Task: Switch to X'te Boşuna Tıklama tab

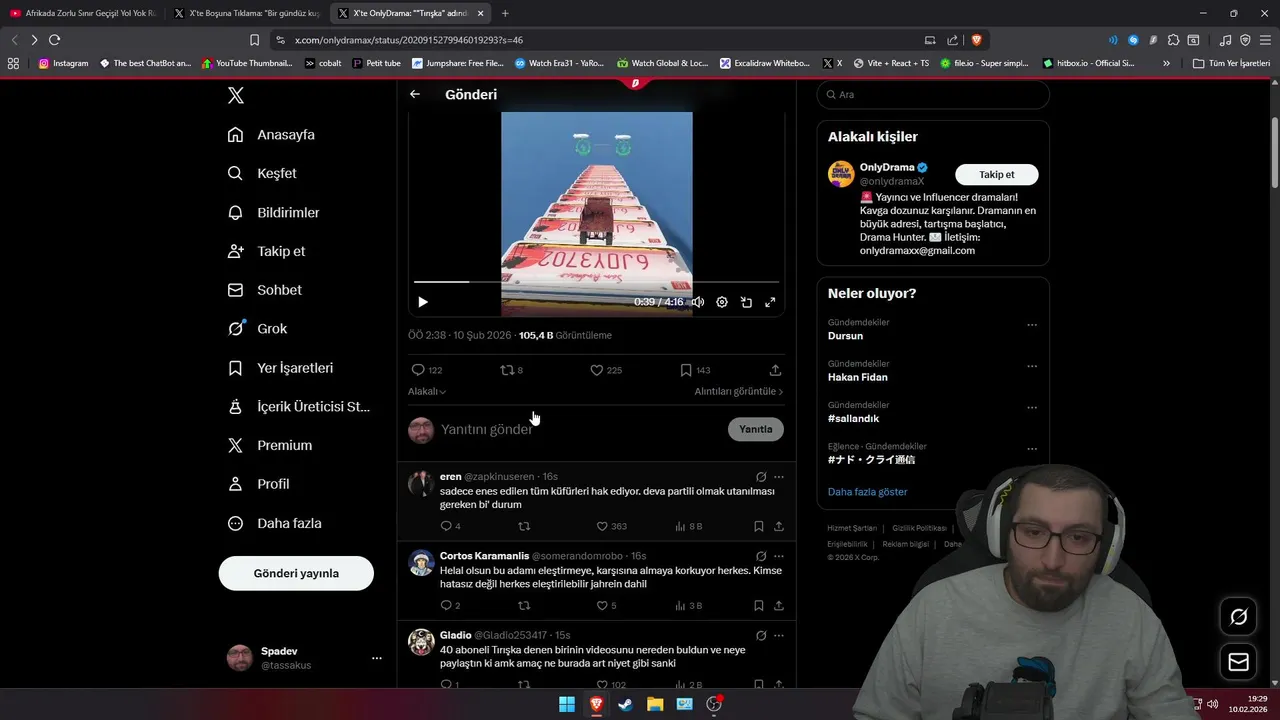Action: [246, 13]
